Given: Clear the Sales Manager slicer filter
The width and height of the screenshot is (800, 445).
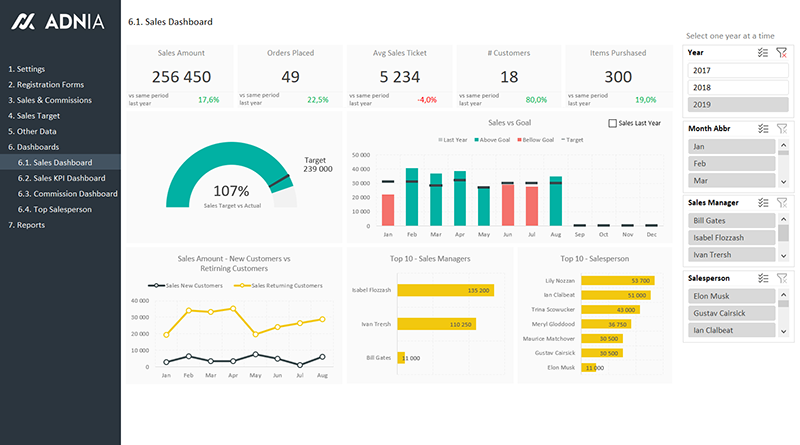Looking at the screenshot, I should point(782,202).
